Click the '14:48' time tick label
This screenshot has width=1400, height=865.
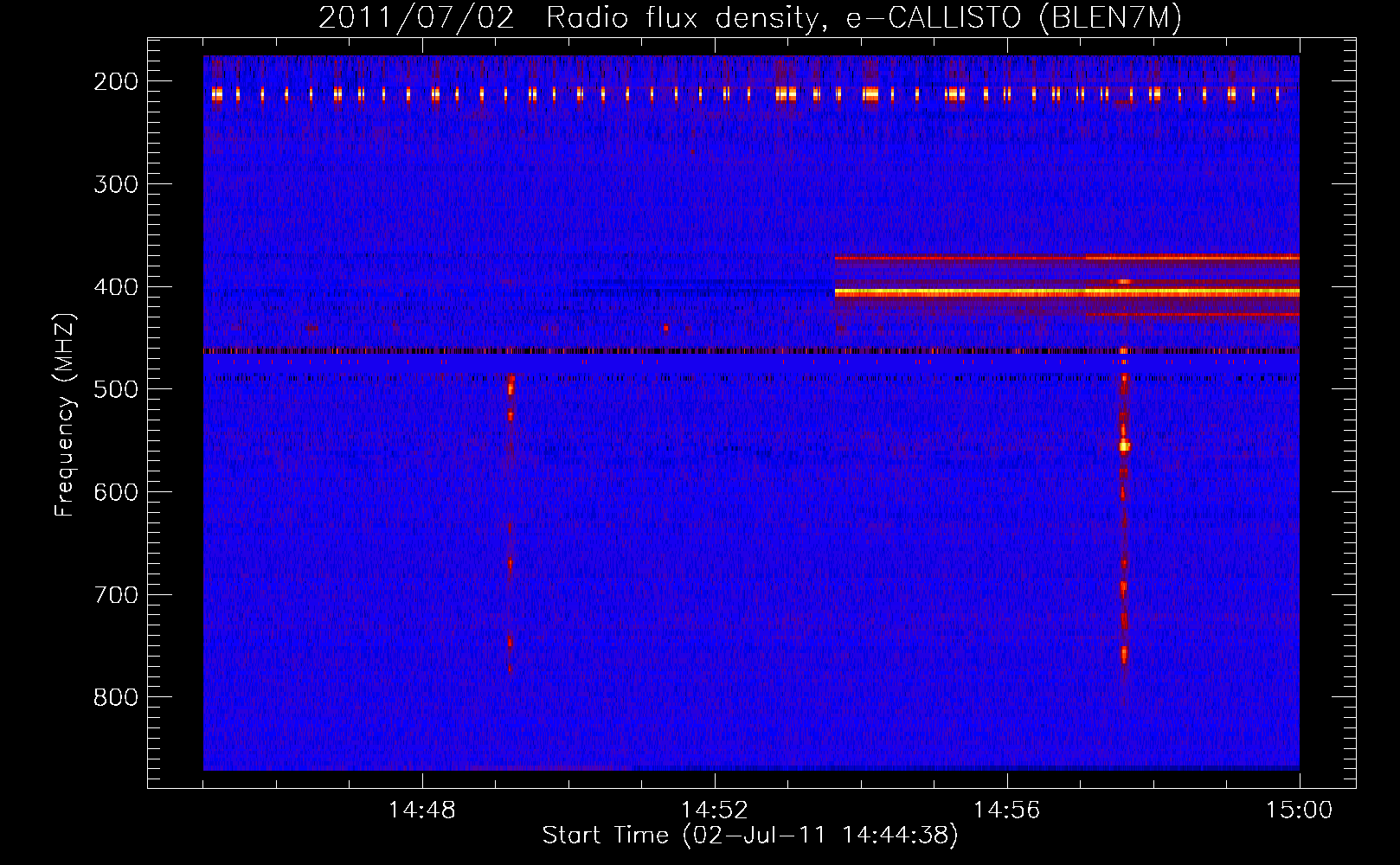pyautogui.click(x=422, y=811)
